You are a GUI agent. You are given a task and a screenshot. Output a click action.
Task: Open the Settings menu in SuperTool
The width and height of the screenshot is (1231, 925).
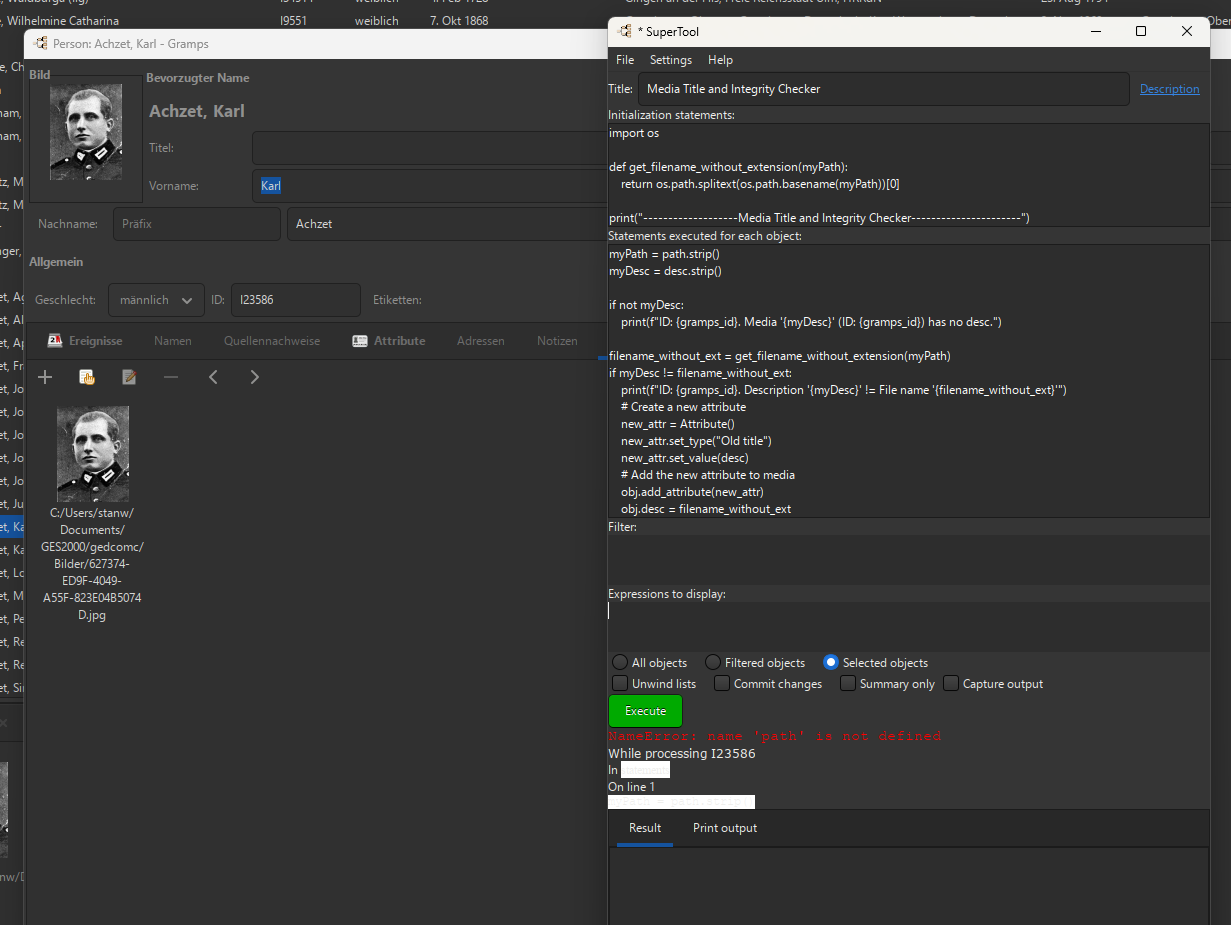point(671,60)
